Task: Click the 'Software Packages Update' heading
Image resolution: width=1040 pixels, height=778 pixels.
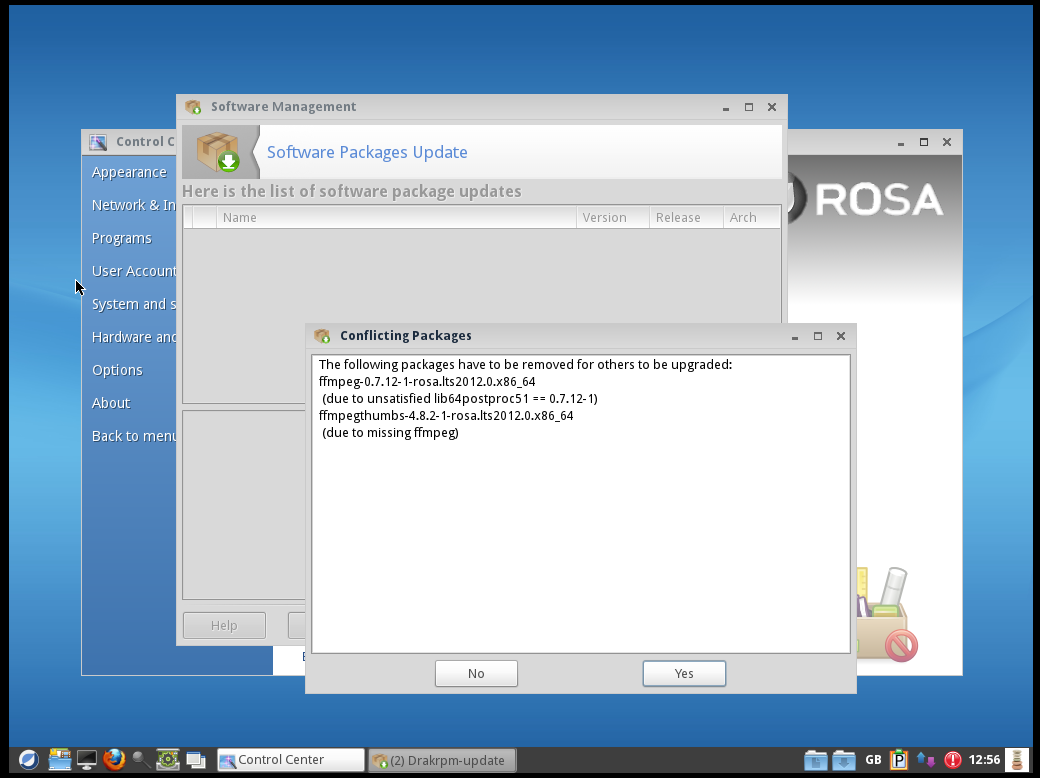Action: pos(367,153)
